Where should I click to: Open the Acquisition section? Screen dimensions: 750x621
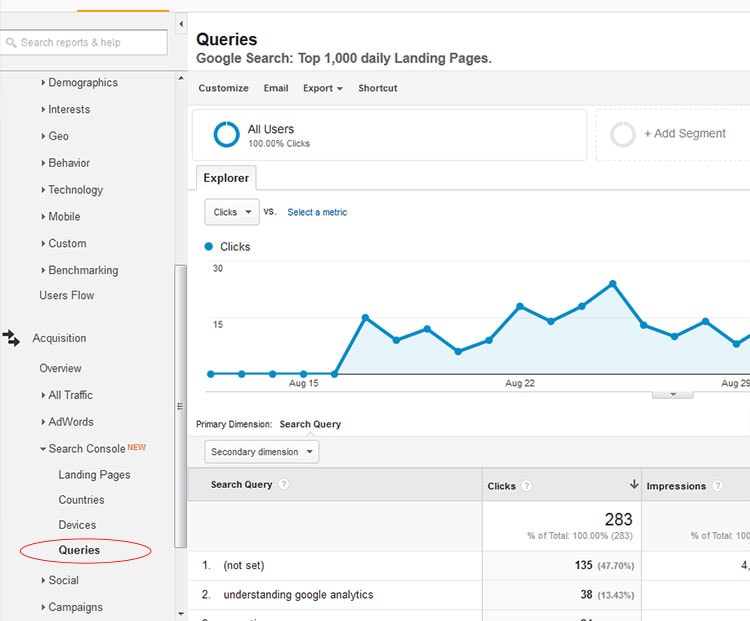(59, 338)
